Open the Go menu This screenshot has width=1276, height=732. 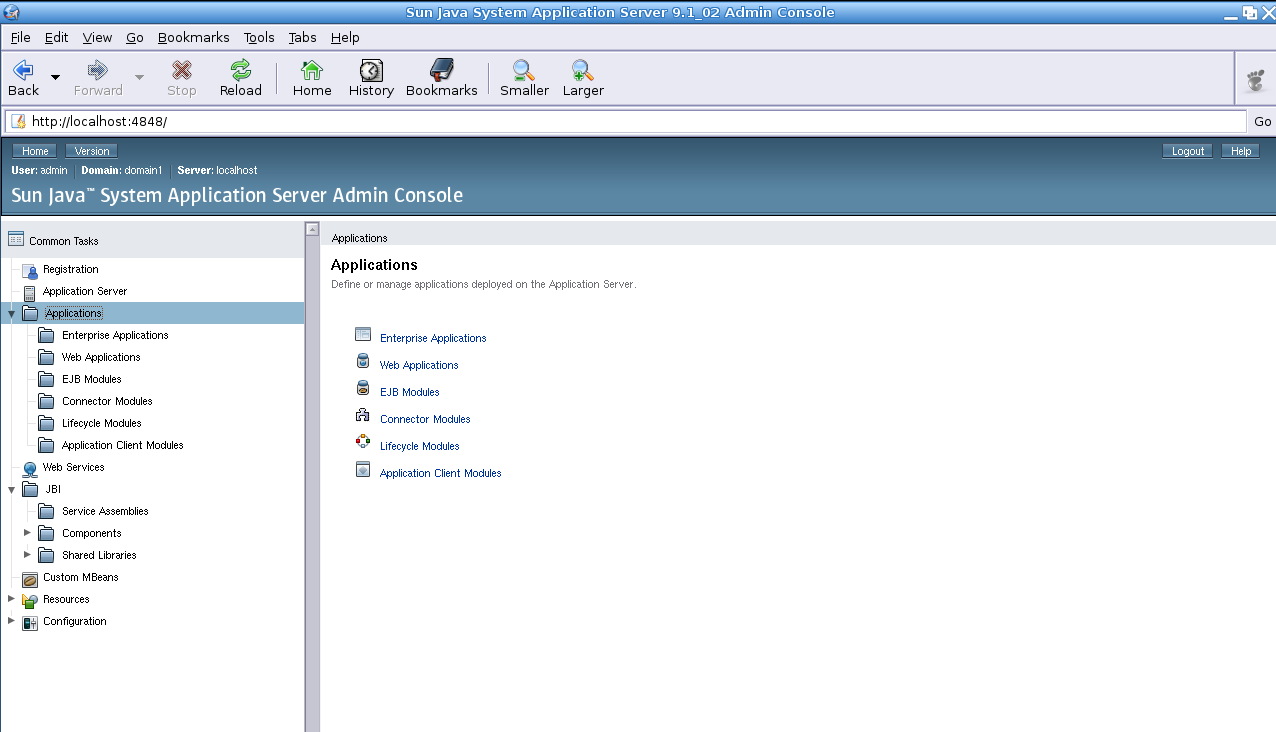pos(135,37)
